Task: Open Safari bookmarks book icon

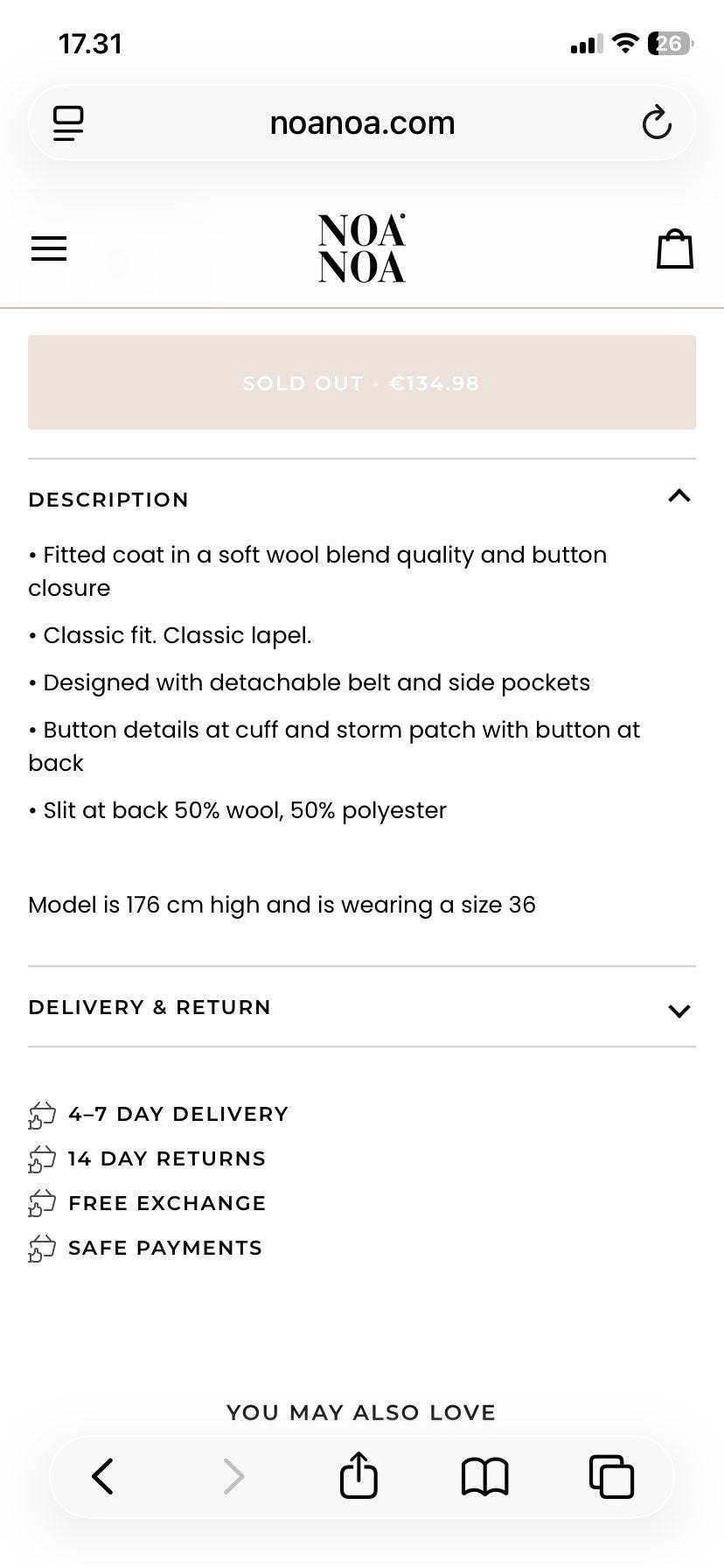Action: click(484, 1476)
